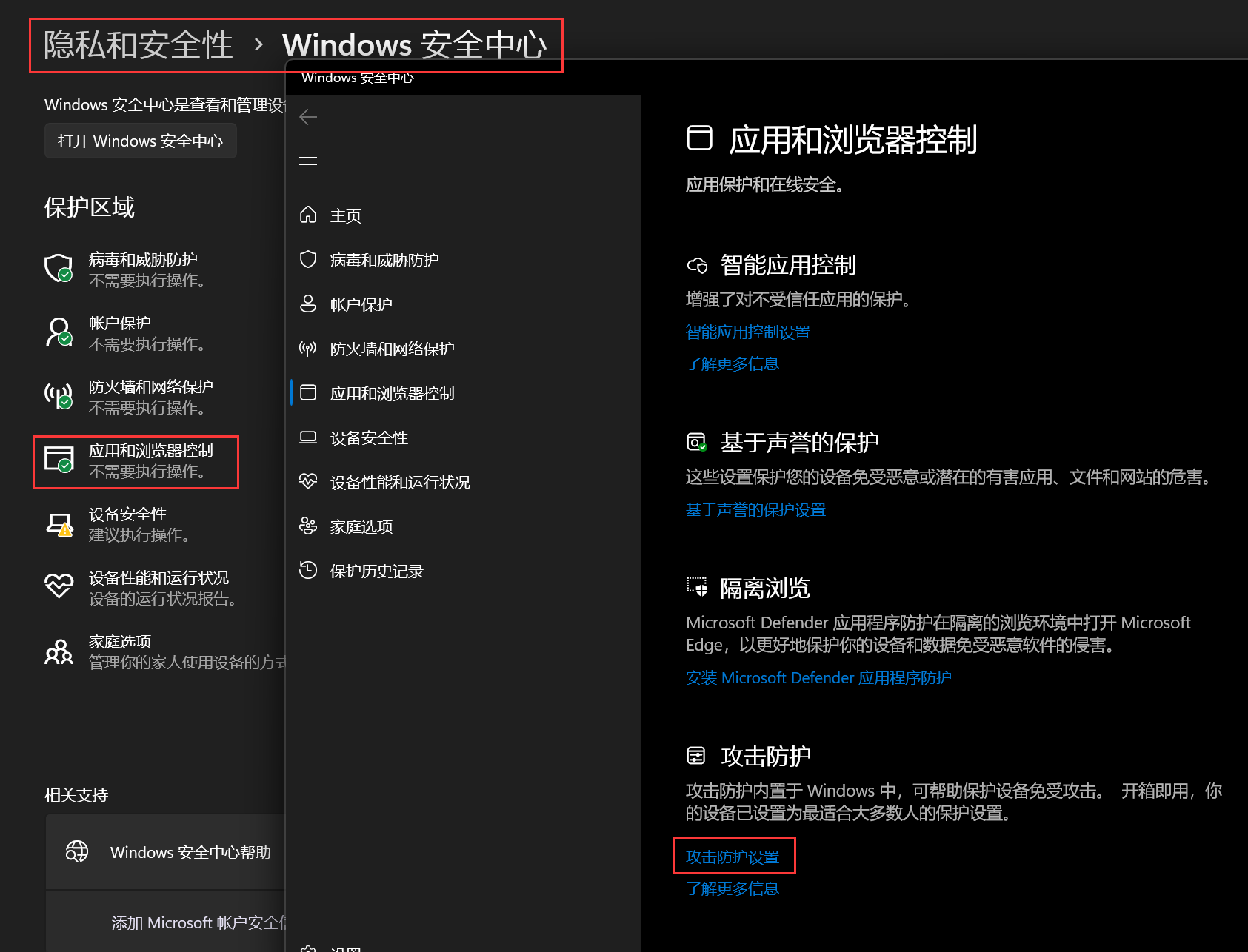
Task: Click 家庭选项 text in Settings window
Action: coord(119,641)
